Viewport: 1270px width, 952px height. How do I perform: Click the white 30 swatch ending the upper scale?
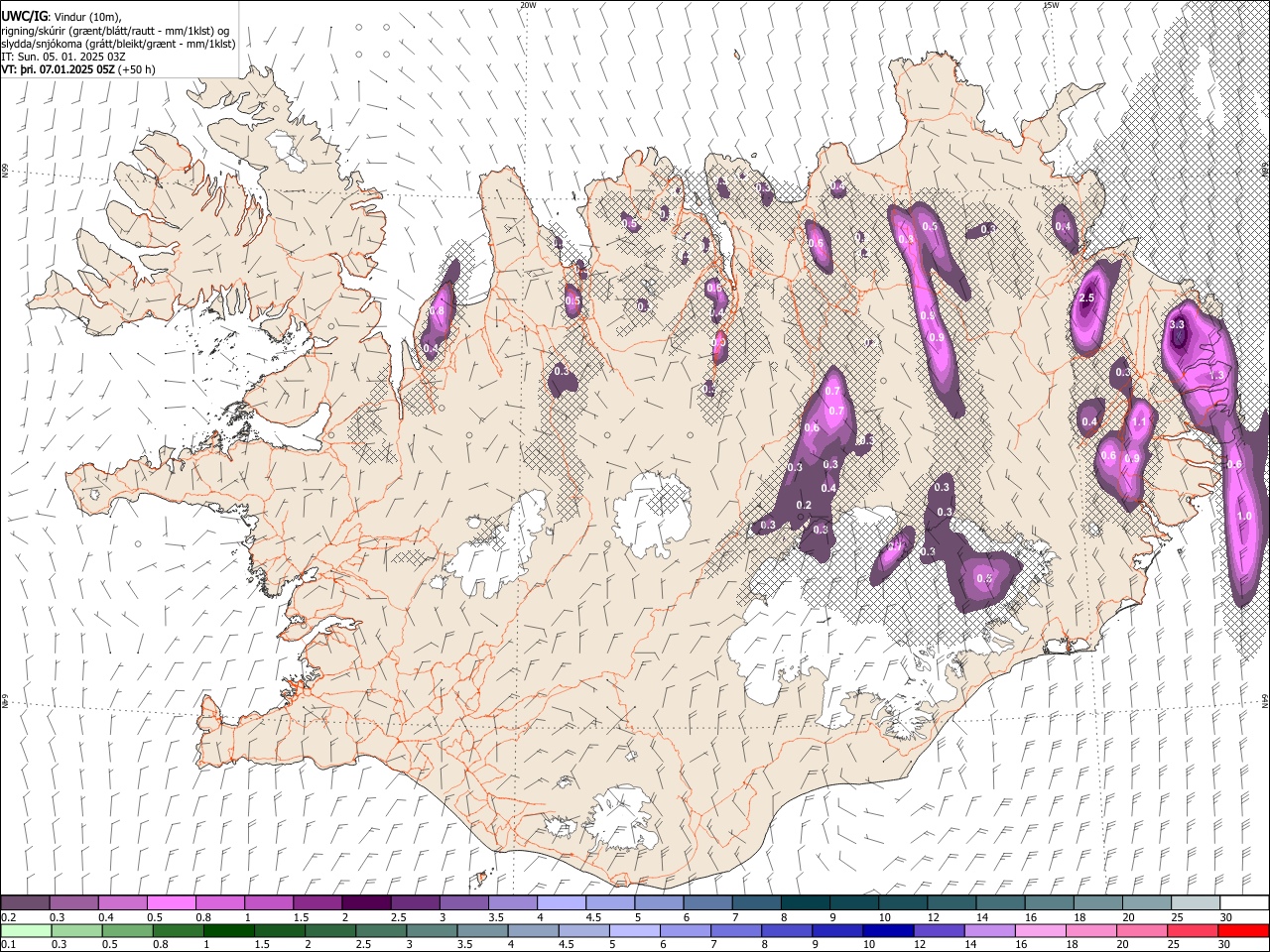point(1244,902)
